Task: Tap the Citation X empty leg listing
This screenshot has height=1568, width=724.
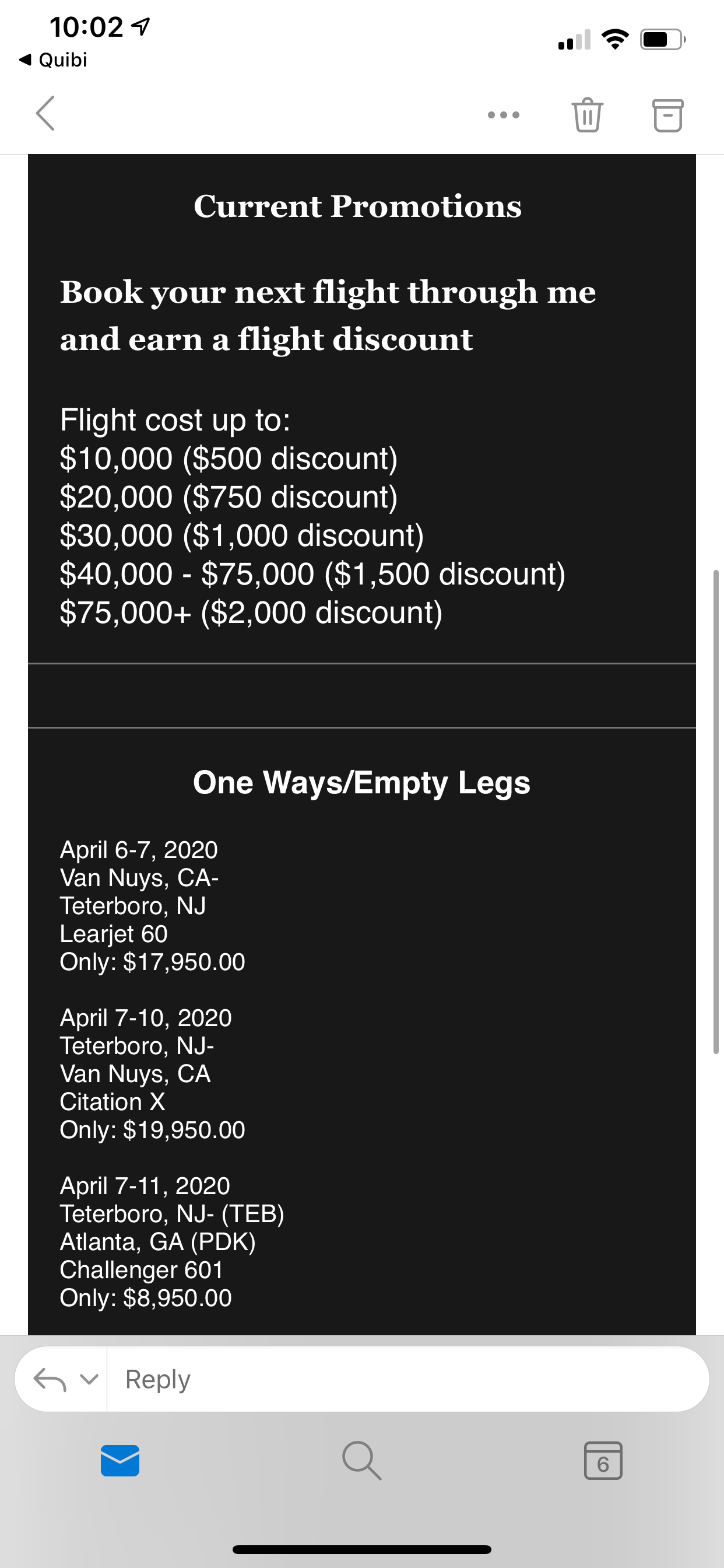Action: coord(152,1074)
